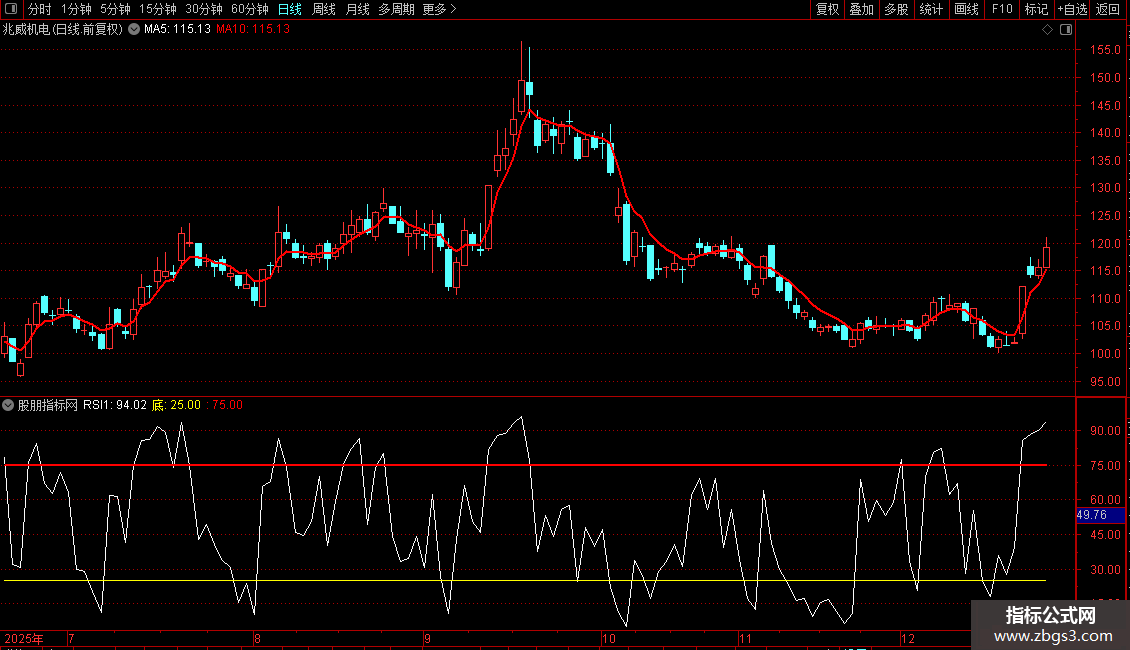This screenshot has width=1130, height=650.
Task: Select the 1分钟 timeframe
Action: 76,9
